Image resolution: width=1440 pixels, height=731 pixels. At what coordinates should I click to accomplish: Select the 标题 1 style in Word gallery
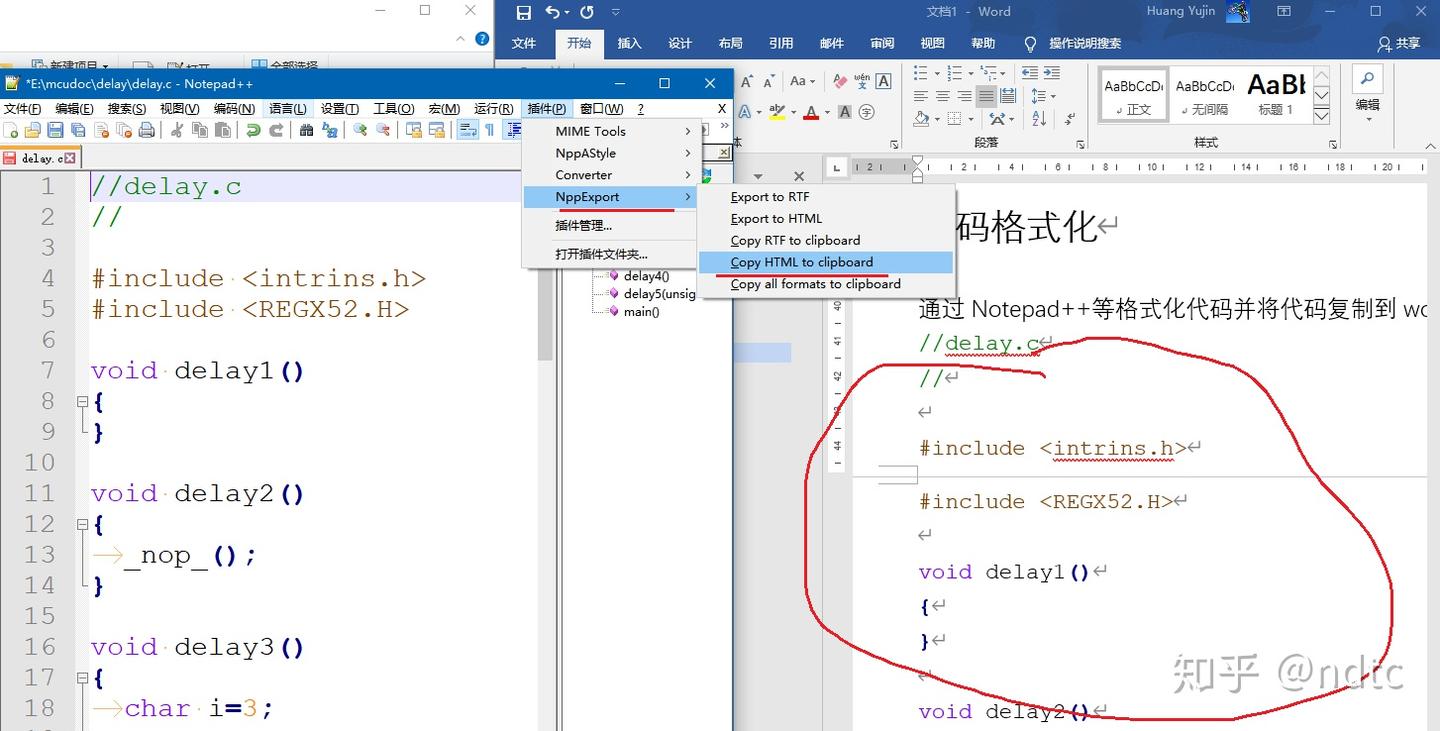point(1275,96)
